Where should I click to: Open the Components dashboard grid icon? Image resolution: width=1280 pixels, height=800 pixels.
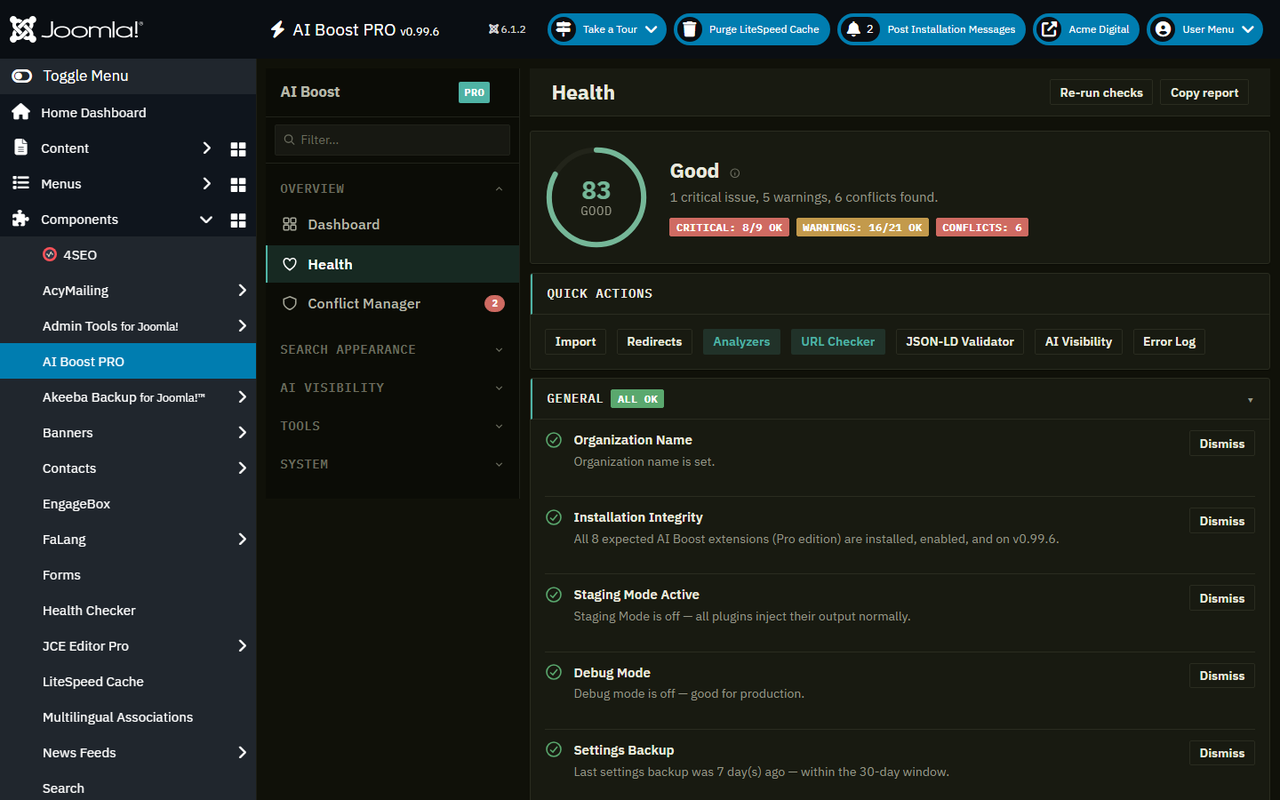(238, 220)
